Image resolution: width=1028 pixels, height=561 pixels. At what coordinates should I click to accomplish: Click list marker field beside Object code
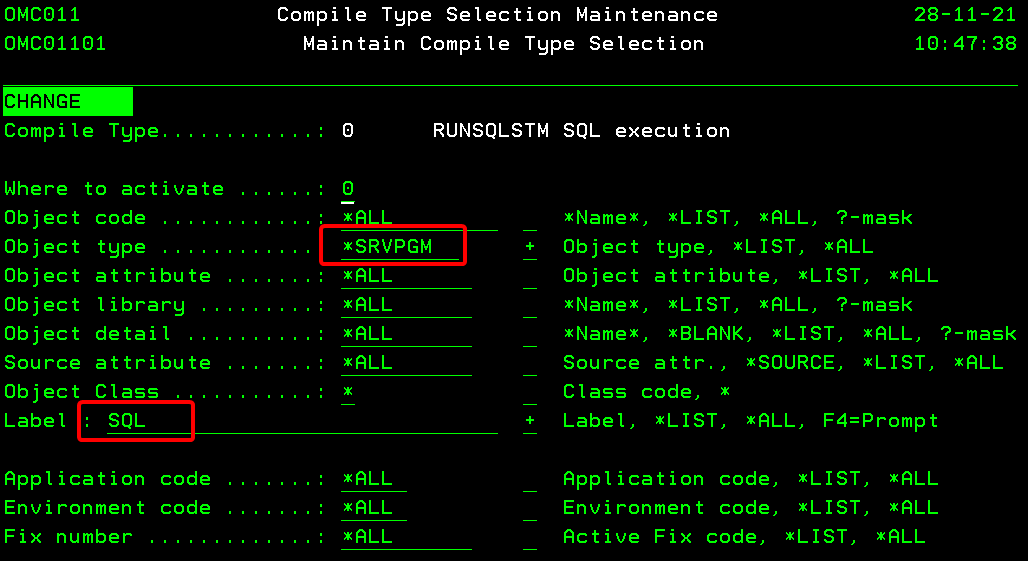pos(529,218)
